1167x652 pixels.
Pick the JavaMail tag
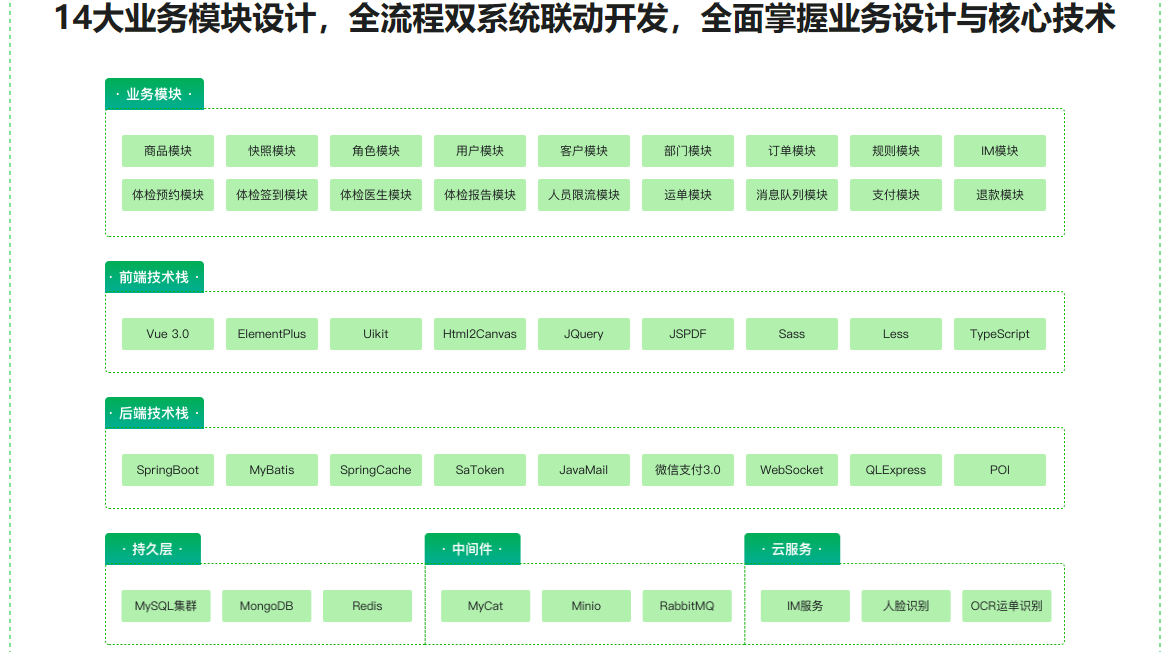[584, 470]
